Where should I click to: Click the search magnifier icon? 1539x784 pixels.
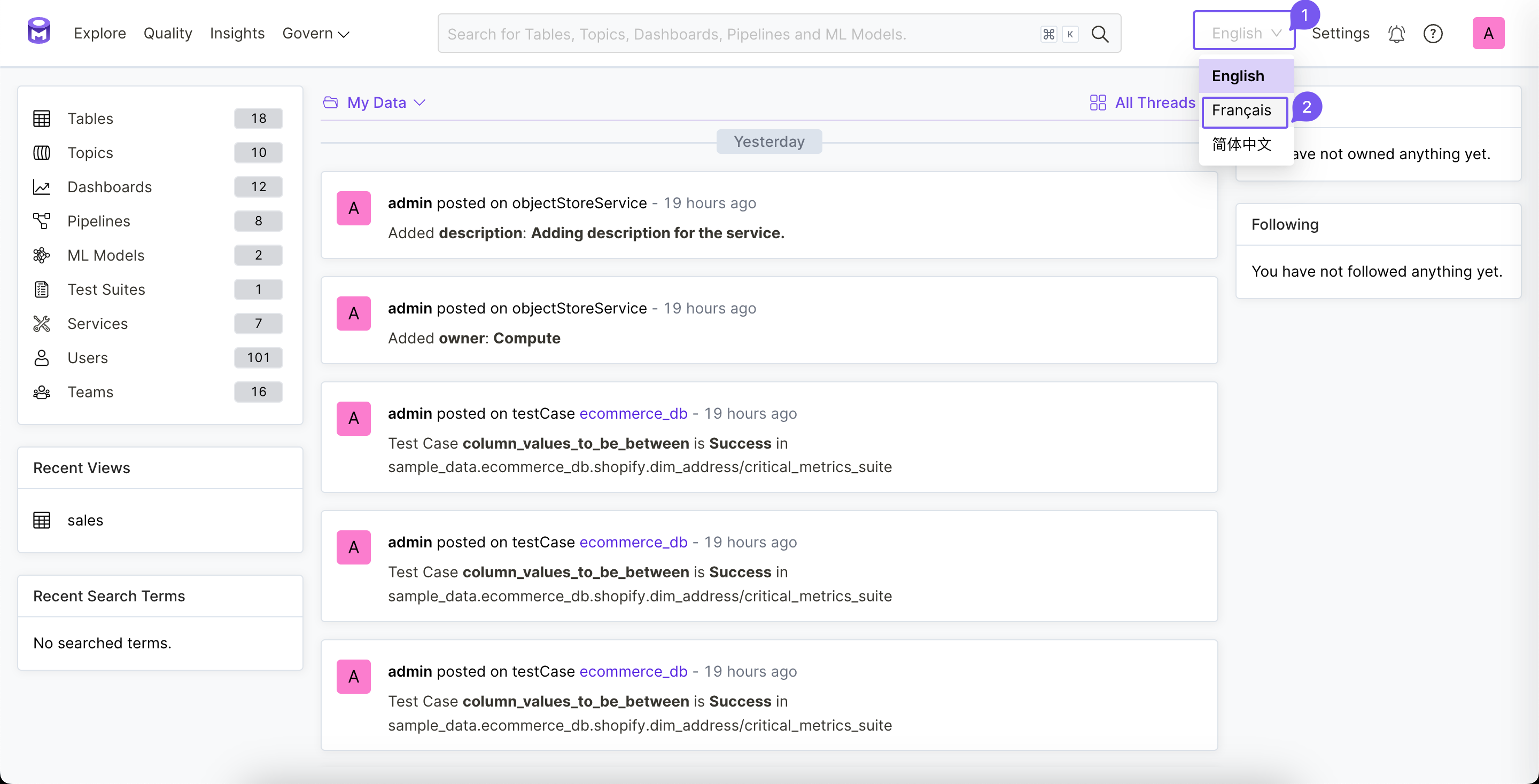tap(1100, 34)
